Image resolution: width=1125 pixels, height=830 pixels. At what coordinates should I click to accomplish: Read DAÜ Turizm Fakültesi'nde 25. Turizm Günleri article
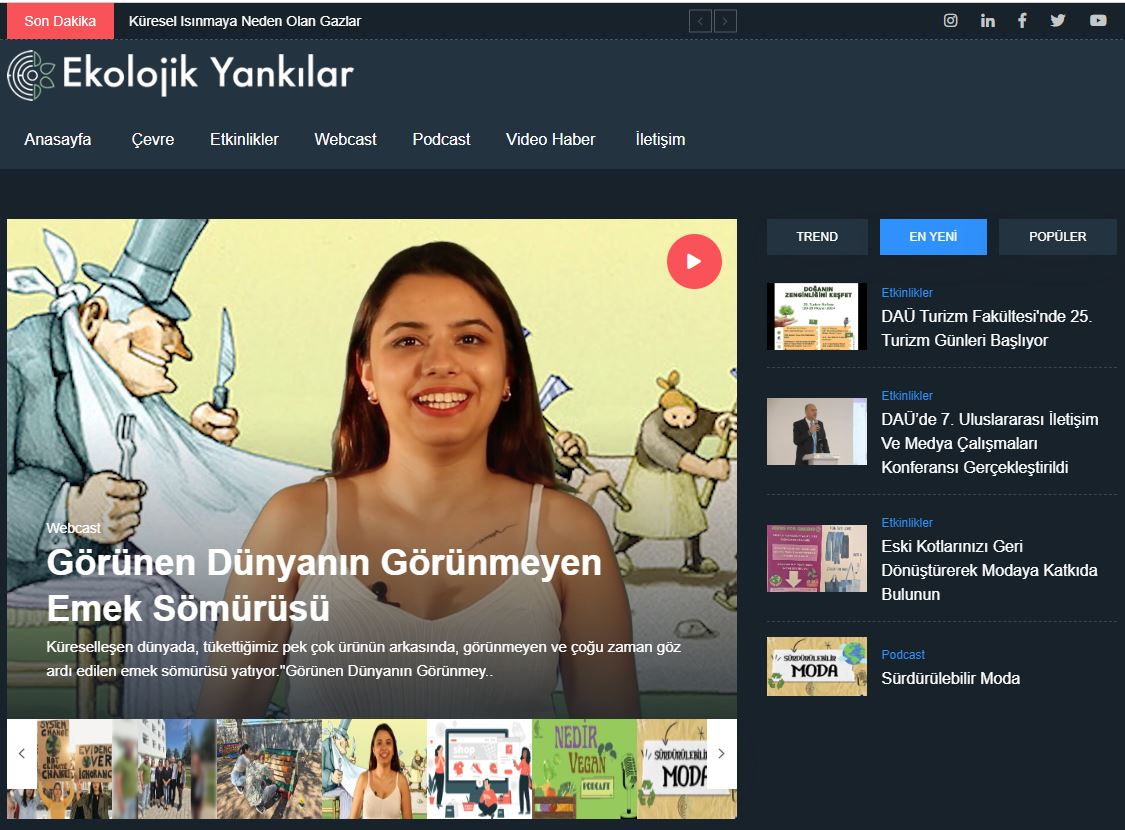coord(986,328)
